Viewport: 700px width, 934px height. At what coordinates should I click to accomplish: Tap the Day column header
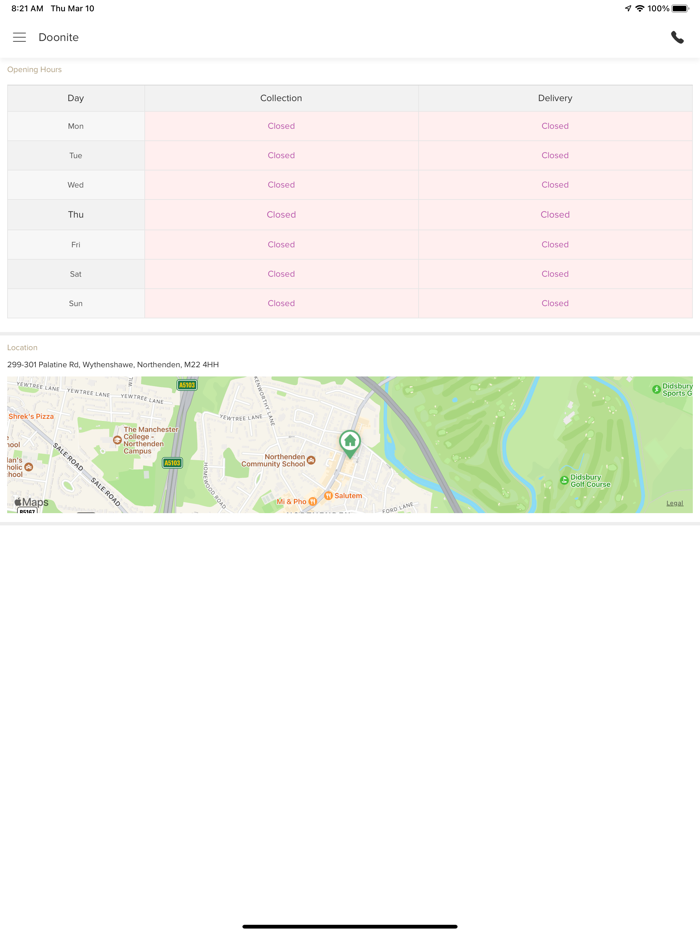[x=76, y=98]
